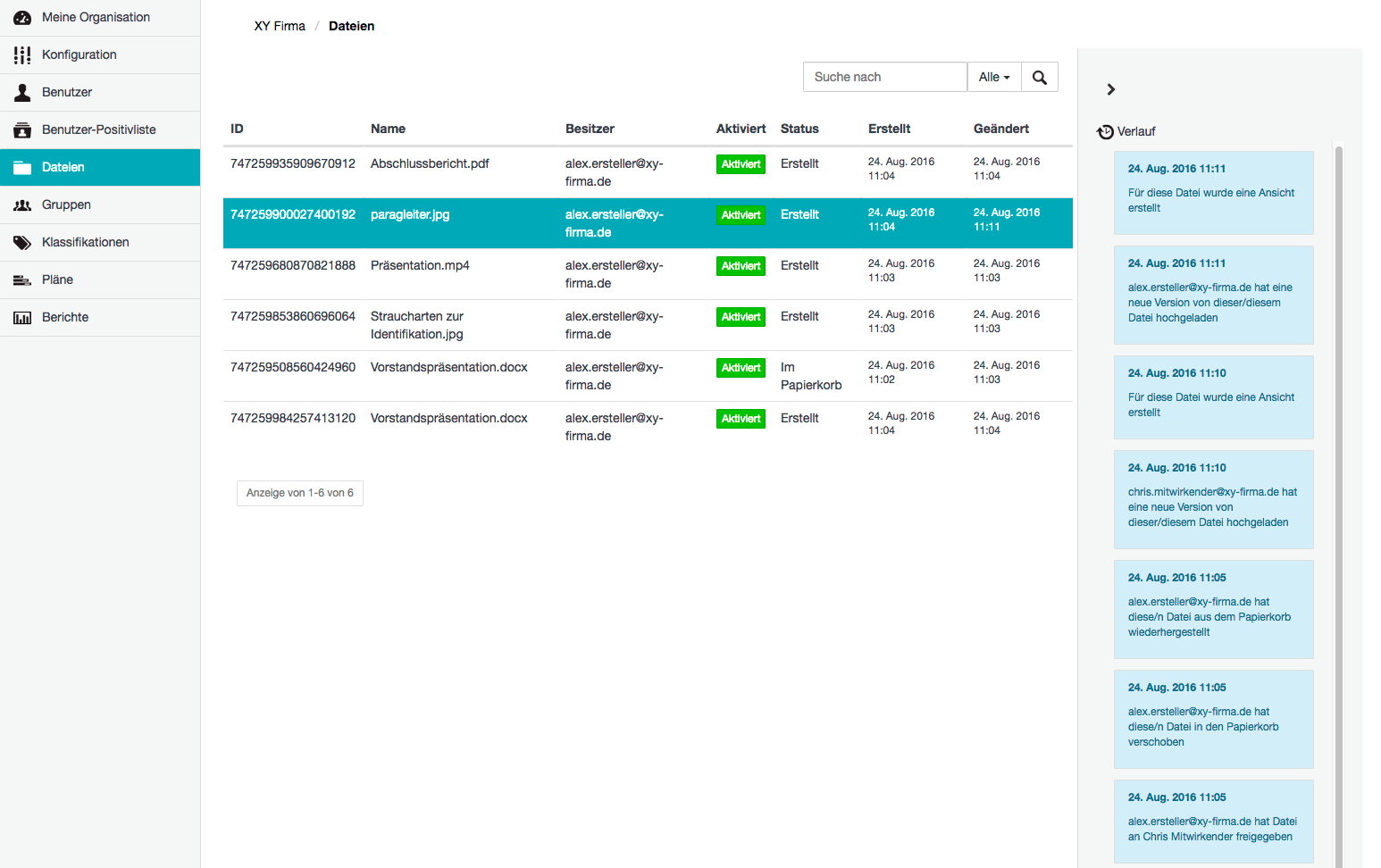Click the Im Papierkorb status cell
The height and width of the screenshot is (868, 1381).
tap(811, 376)
